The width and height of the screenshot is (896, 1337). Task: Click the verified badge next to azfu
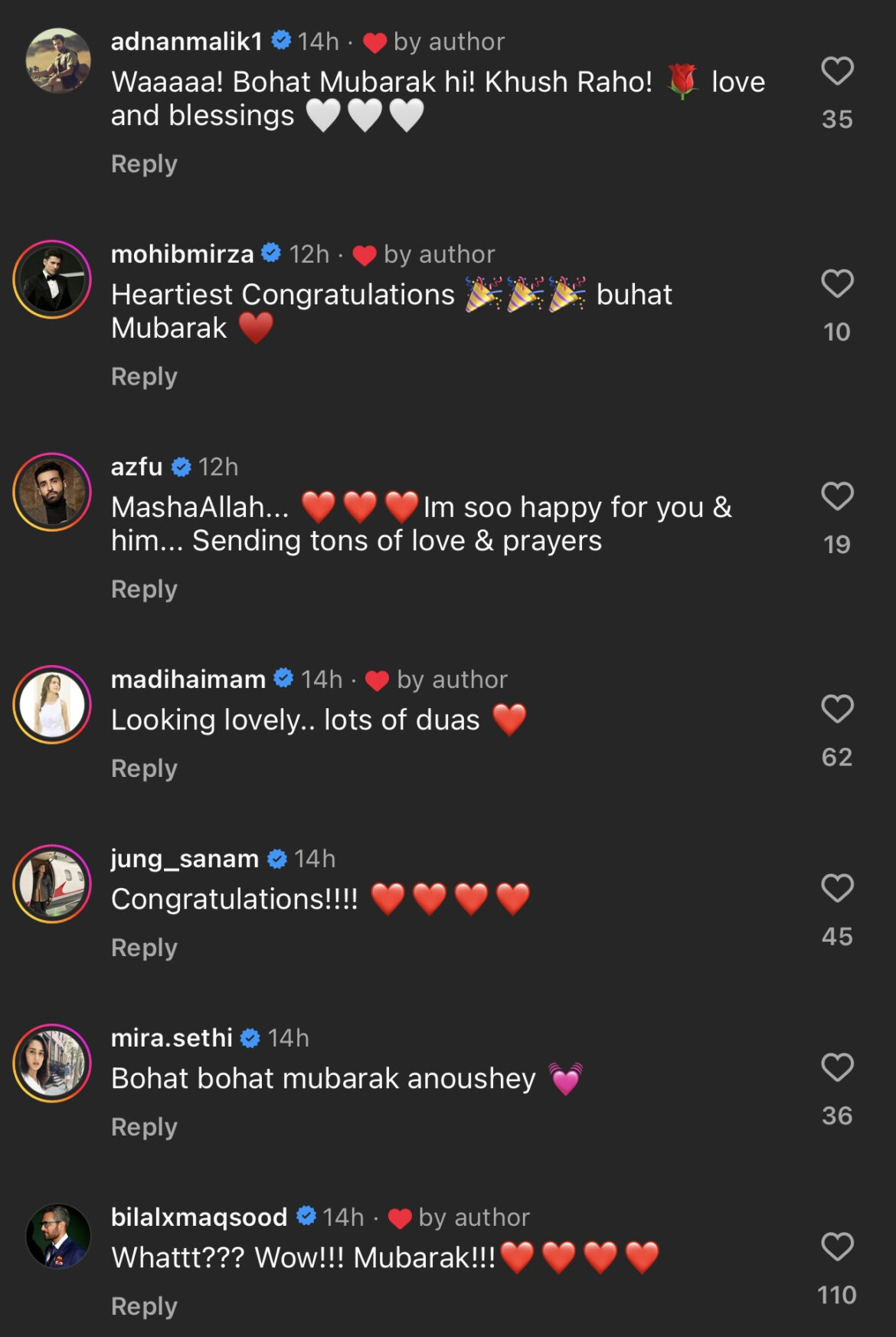(x=181, y=466)
